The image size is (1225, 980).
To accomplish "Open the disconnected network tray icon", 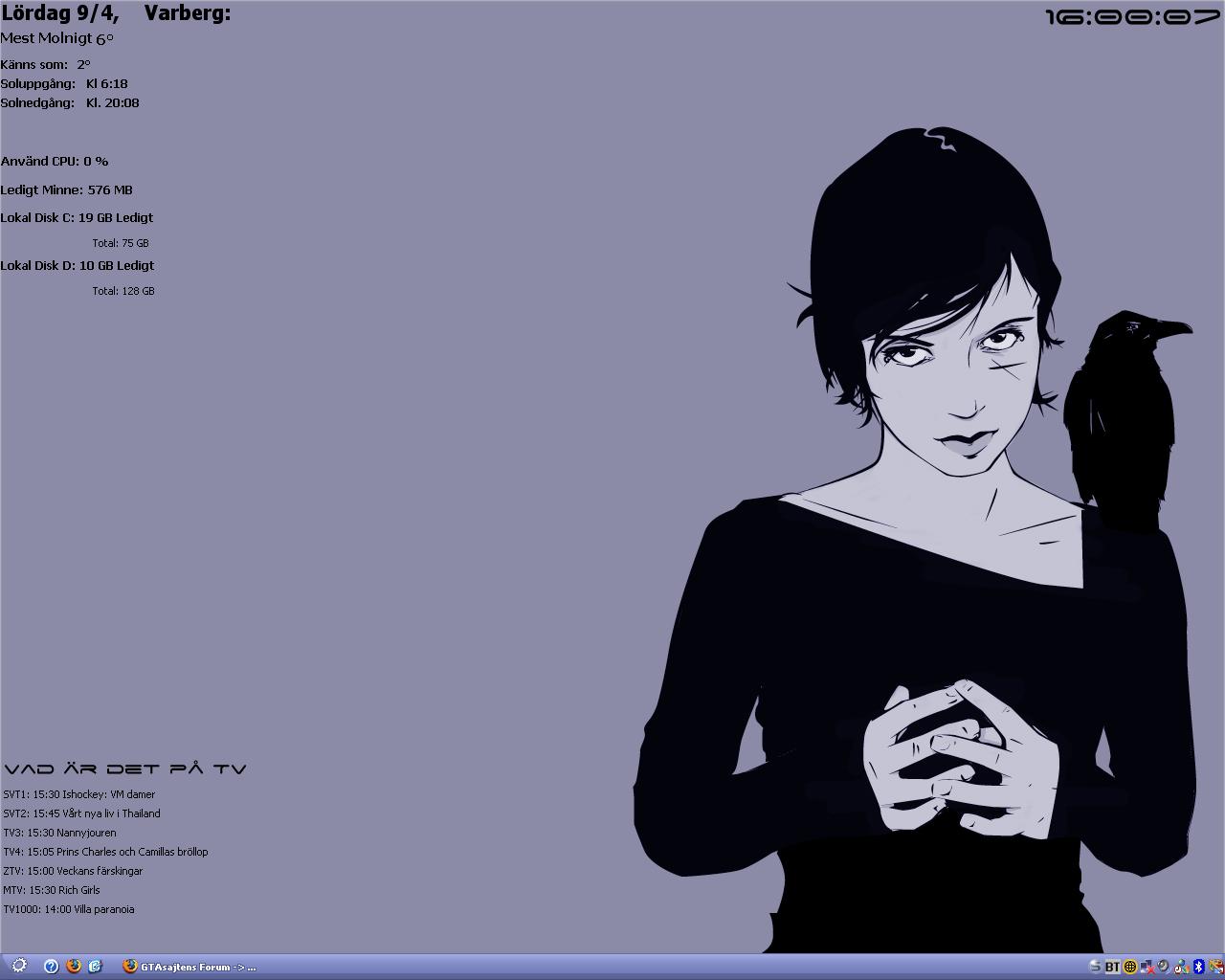I will click(x=1147, y=967).
